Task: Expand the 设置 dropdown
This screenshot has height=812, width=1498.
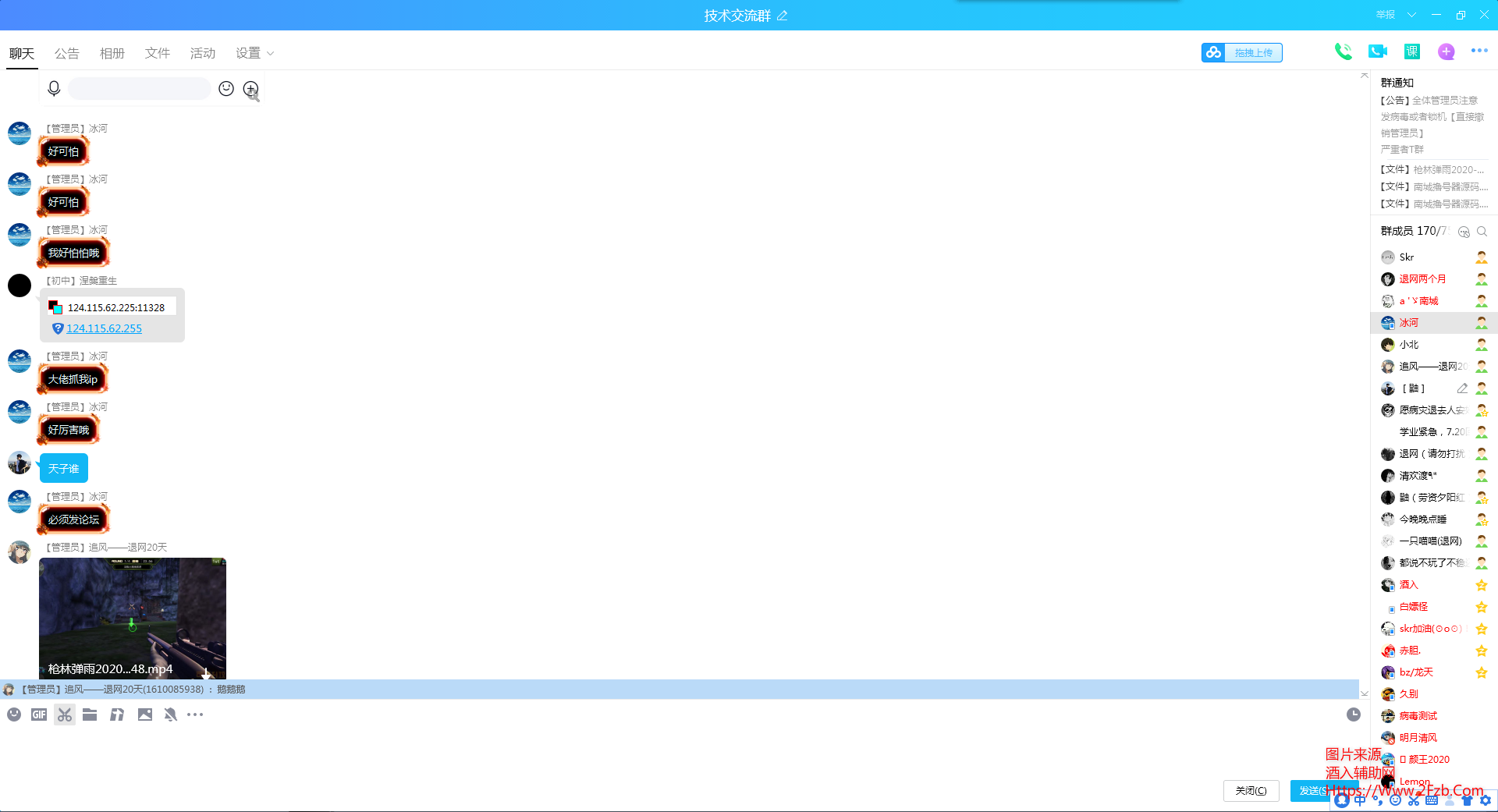Action: tap(255, 53)
